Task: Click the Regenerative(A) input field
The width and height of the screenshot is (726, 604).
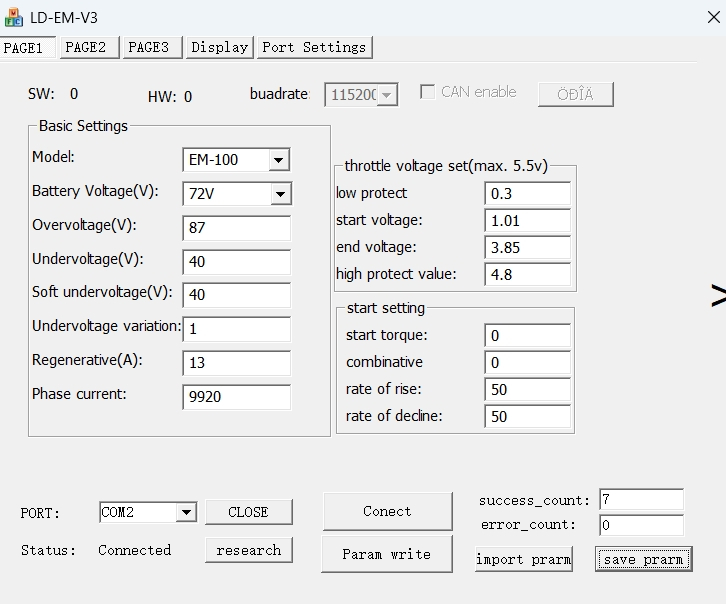Action: (x=237, y=363)
